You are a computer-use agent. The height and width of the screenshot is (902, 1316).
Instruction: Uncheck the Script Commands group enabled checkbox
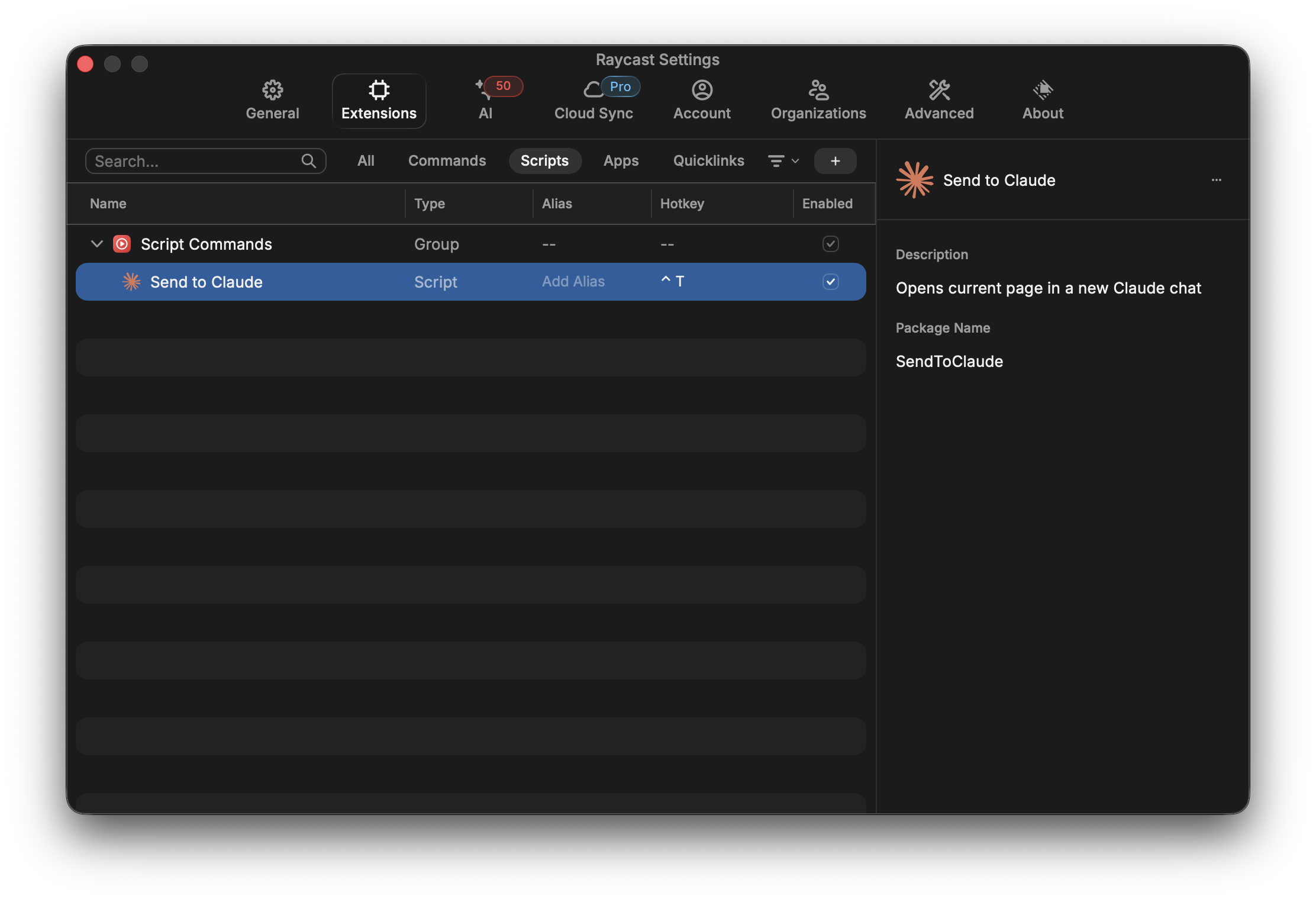pos(831,244)
